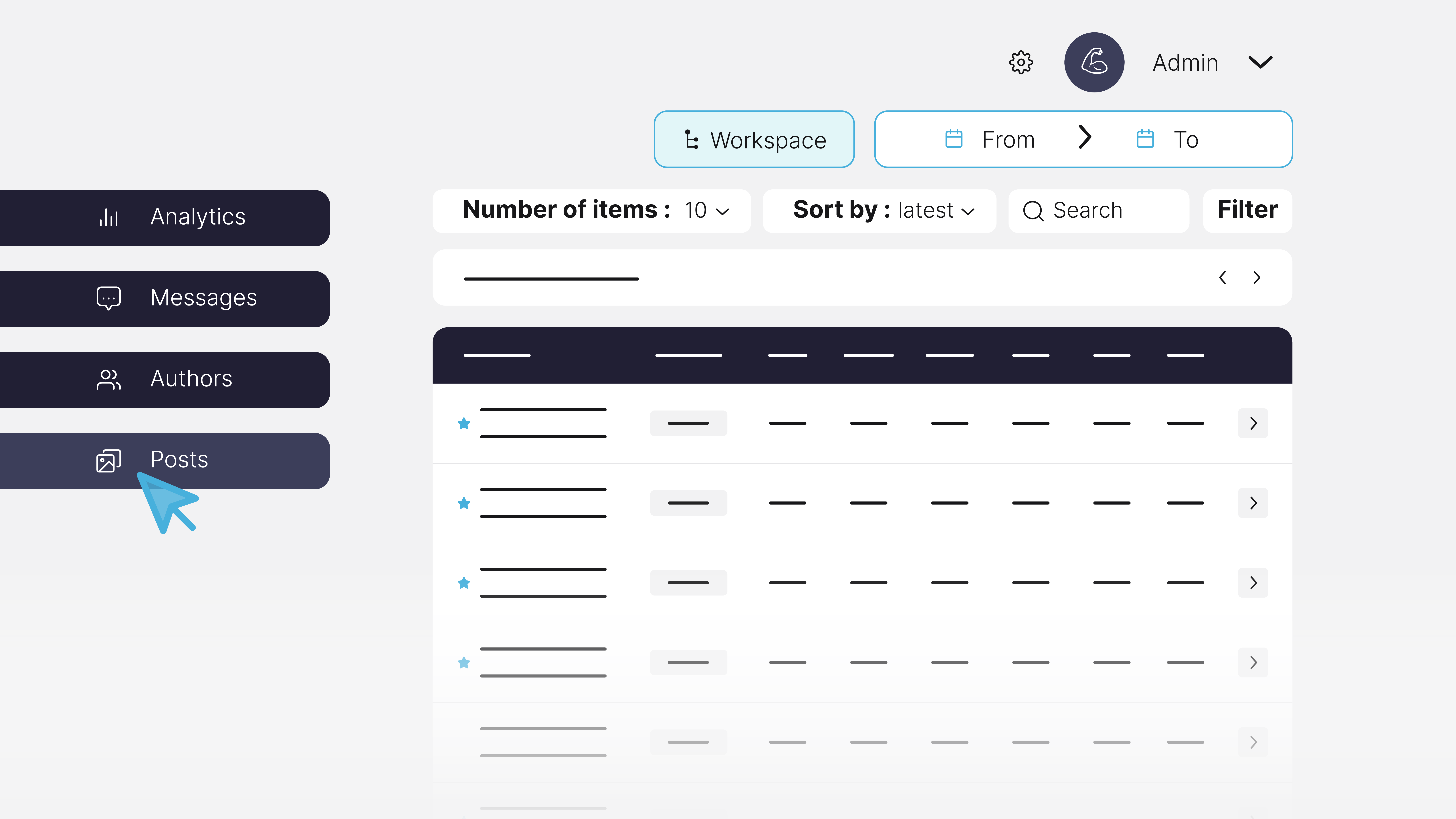Click the Filter button

point(1247,210)
